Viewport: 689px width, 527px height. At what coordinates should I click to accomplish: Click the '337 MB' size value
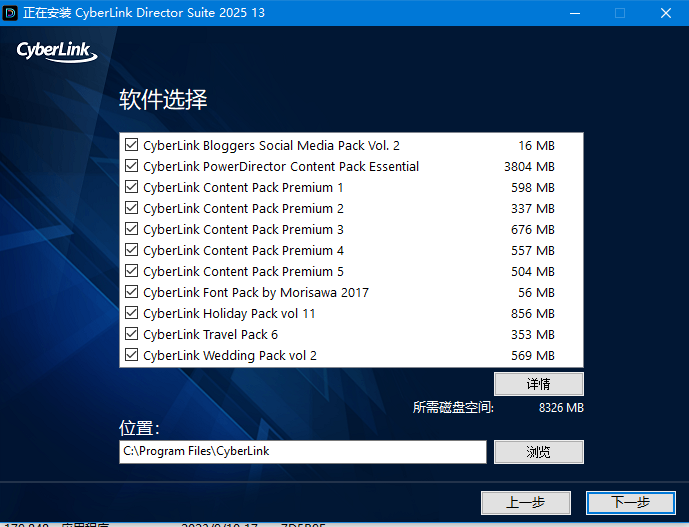[533, 208]
